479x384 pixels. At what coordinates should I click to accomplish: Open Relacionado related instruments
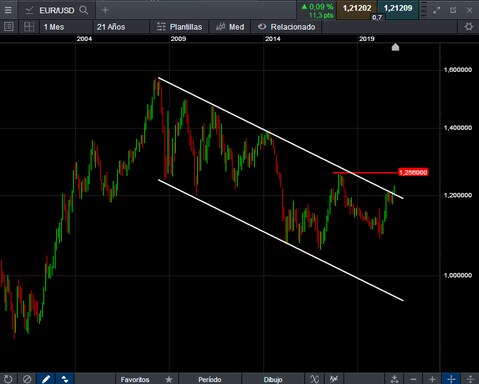point(287,27)
